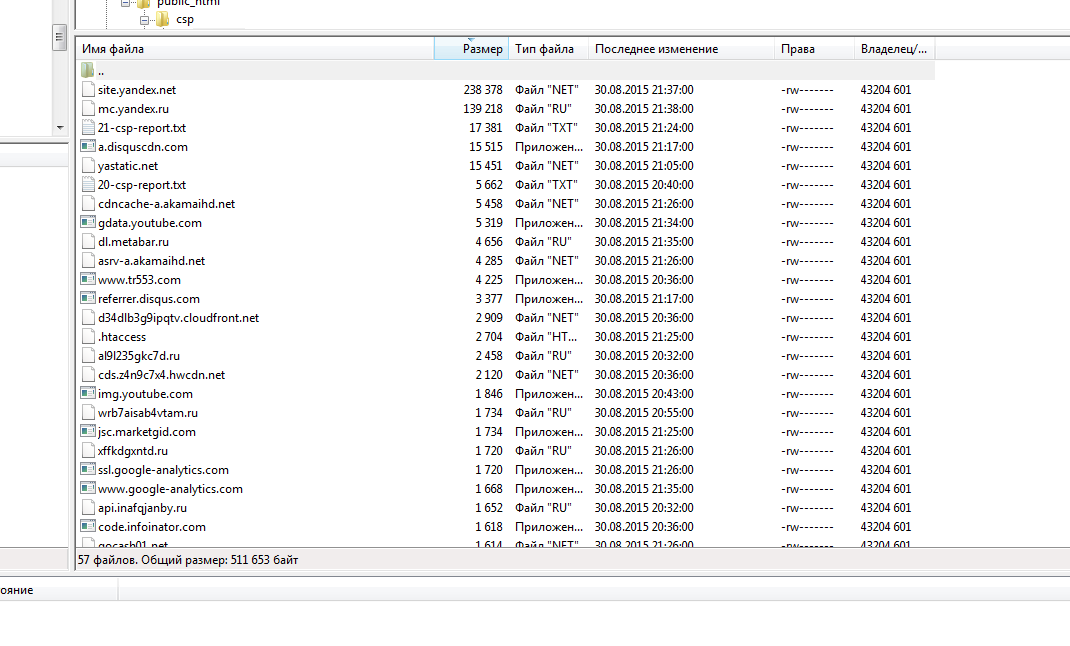Select the xffkdgxntd.ru file icon
The image size is (1070, 646).
tap(87, 451)
